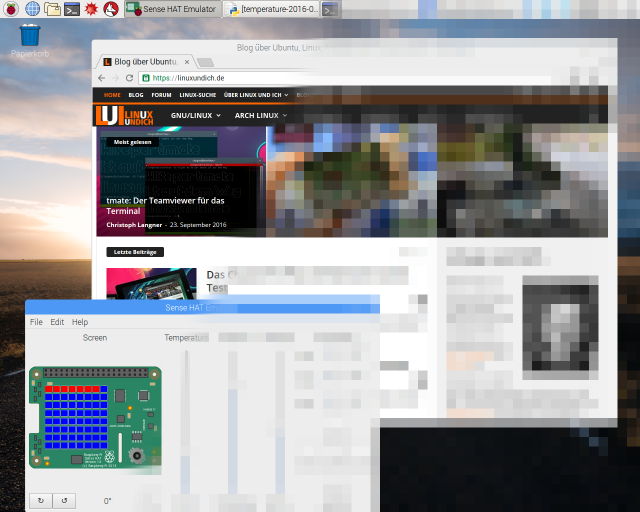Rotate the Sense HAT screen clockwise
640x512 pixels.
click(x=41, y=501)
